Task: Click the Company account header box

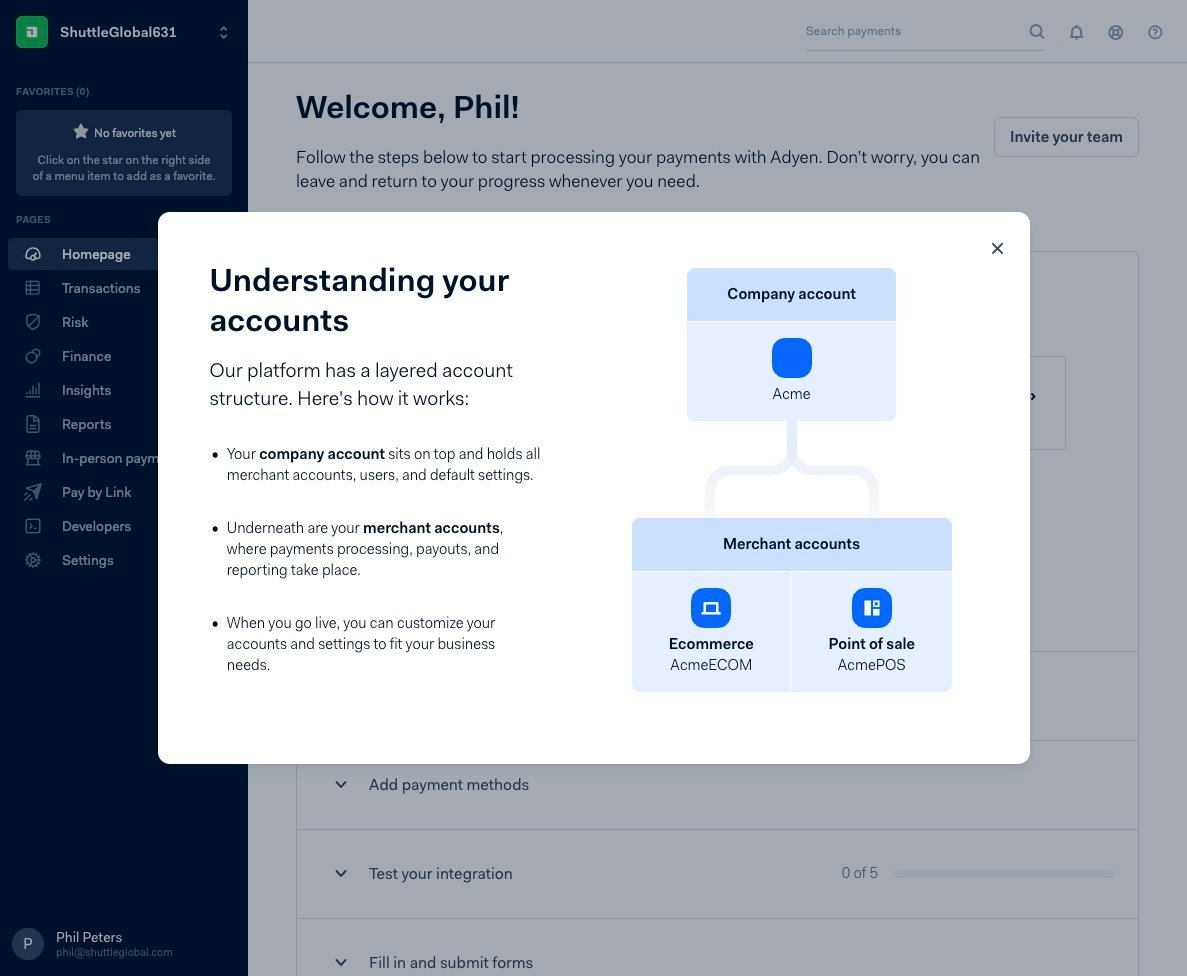Action: tap(791, 294)
